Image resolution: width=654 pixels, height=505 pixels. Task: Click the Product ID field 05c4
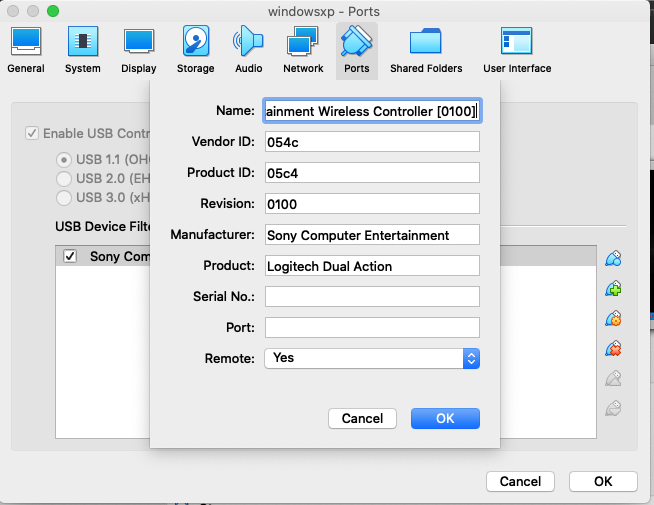pos(372,173)
